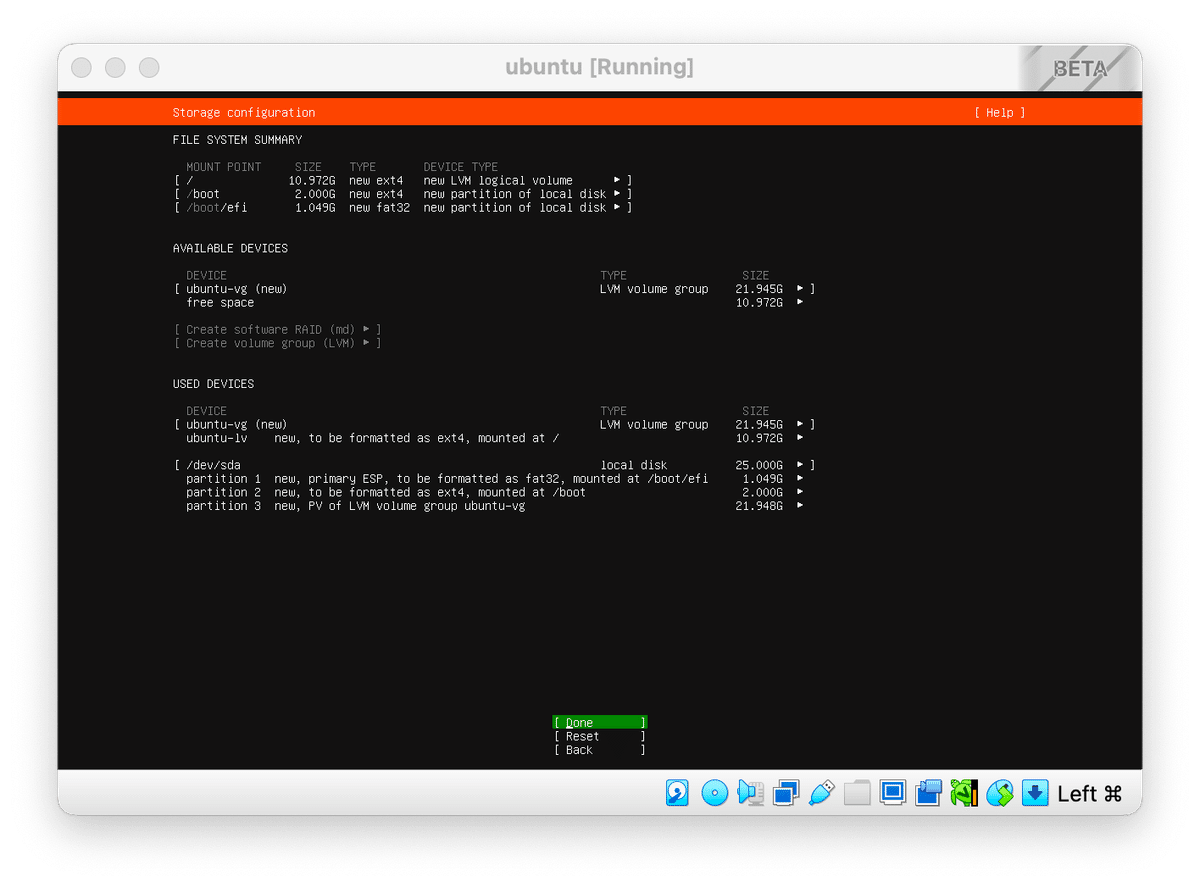Click the network adapters status icon

[x=786, y=793]
